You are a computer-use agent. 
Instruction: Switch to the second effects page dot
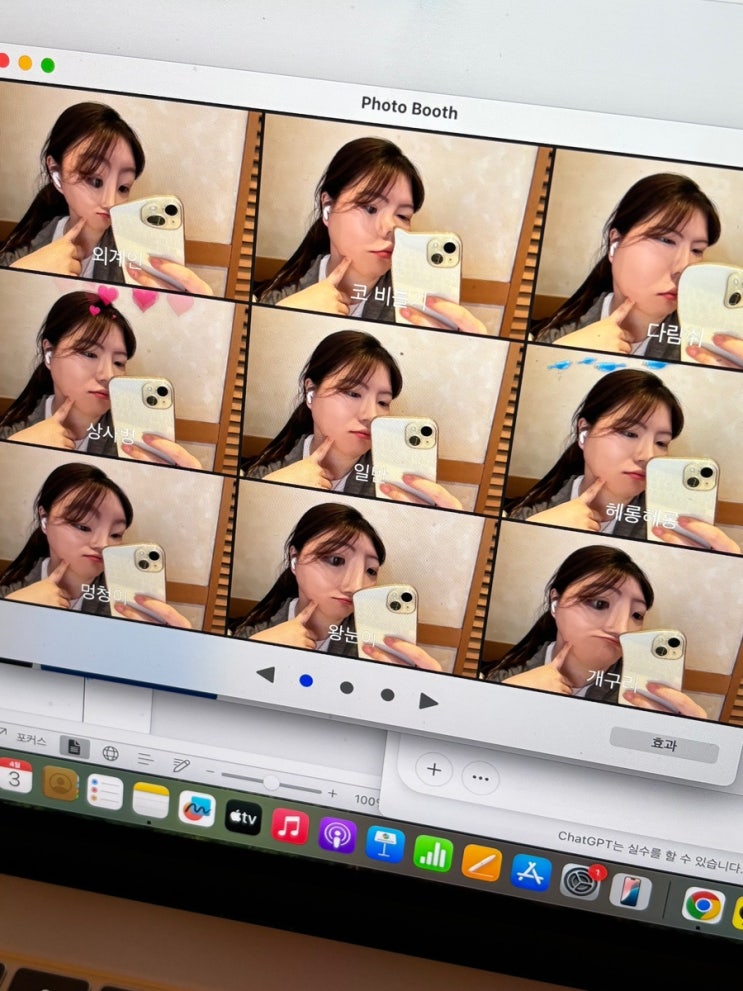[x=346, y=688]
